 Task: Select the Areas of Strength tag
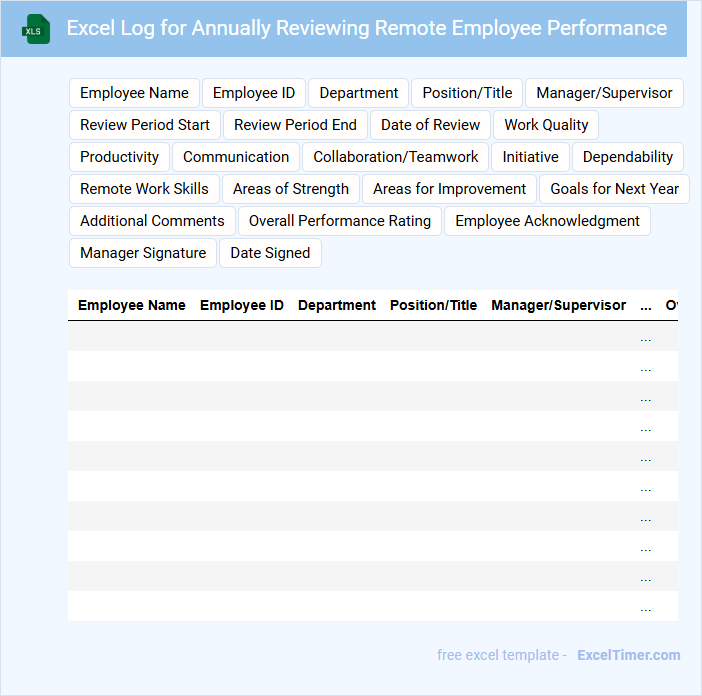pyautogui.click(x=291, y=189)
